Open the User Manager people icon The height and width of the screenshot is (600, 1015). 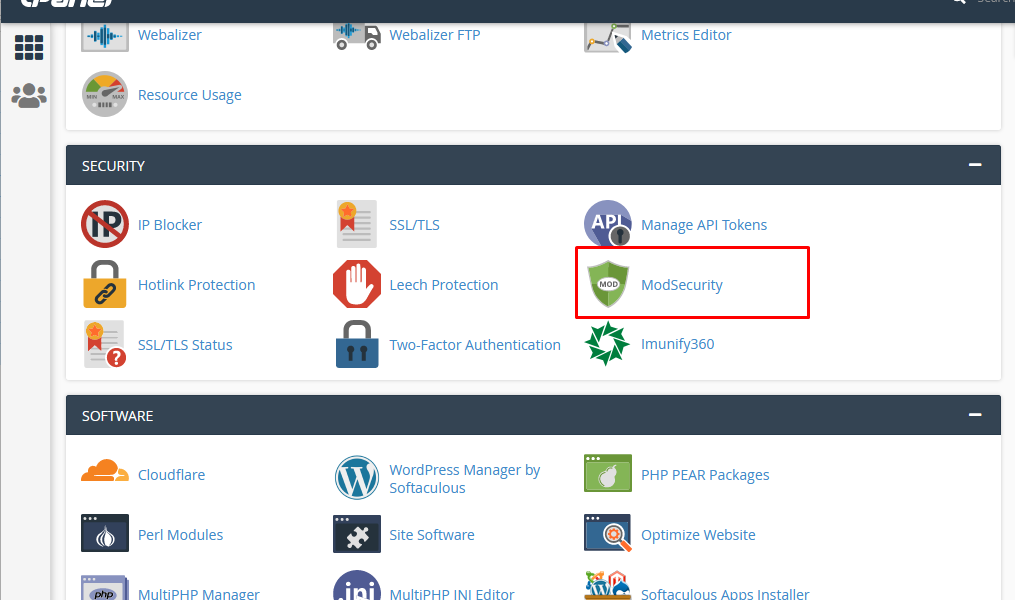tap(29, 96)
